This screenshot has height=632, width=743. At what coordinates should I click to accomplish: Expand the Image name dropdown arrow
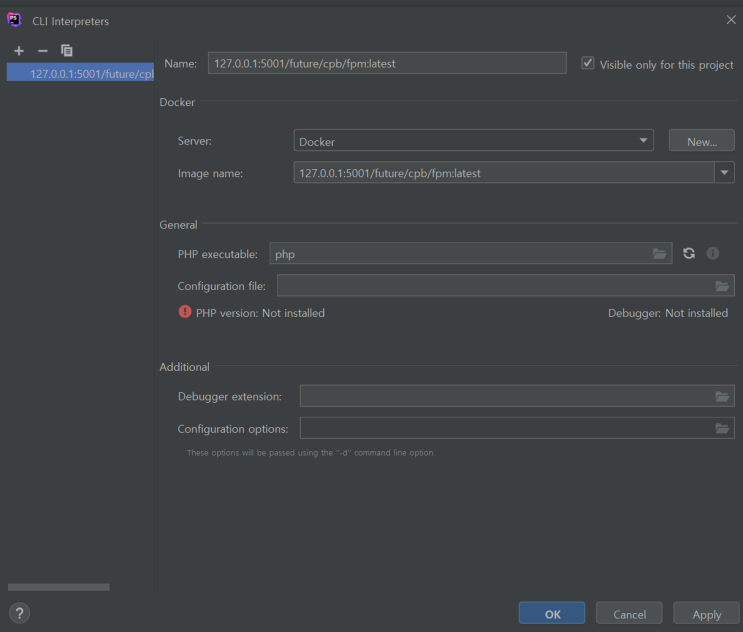point(724,173)
